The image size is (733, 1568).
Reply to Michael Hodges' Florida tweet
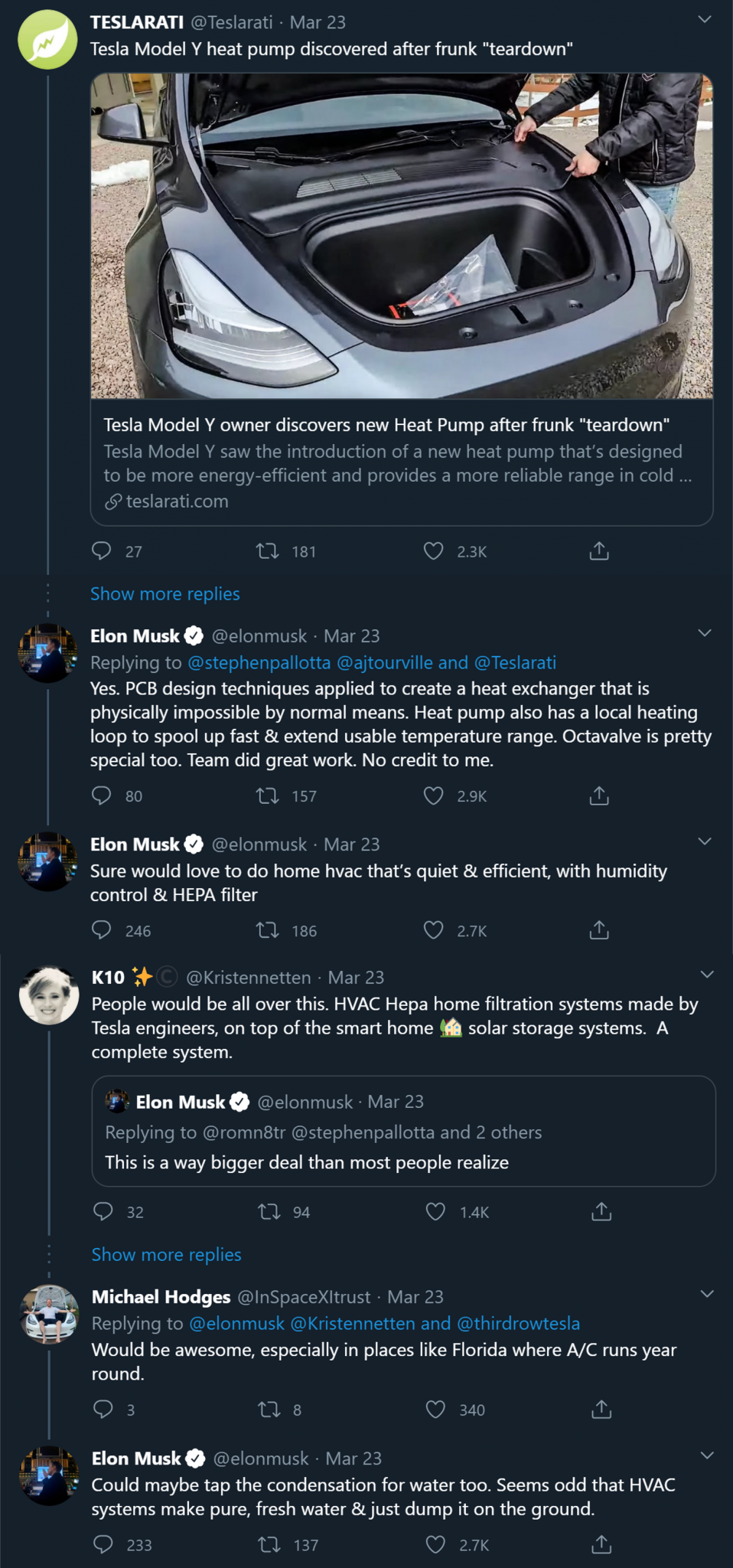[x=103, y=1410]
